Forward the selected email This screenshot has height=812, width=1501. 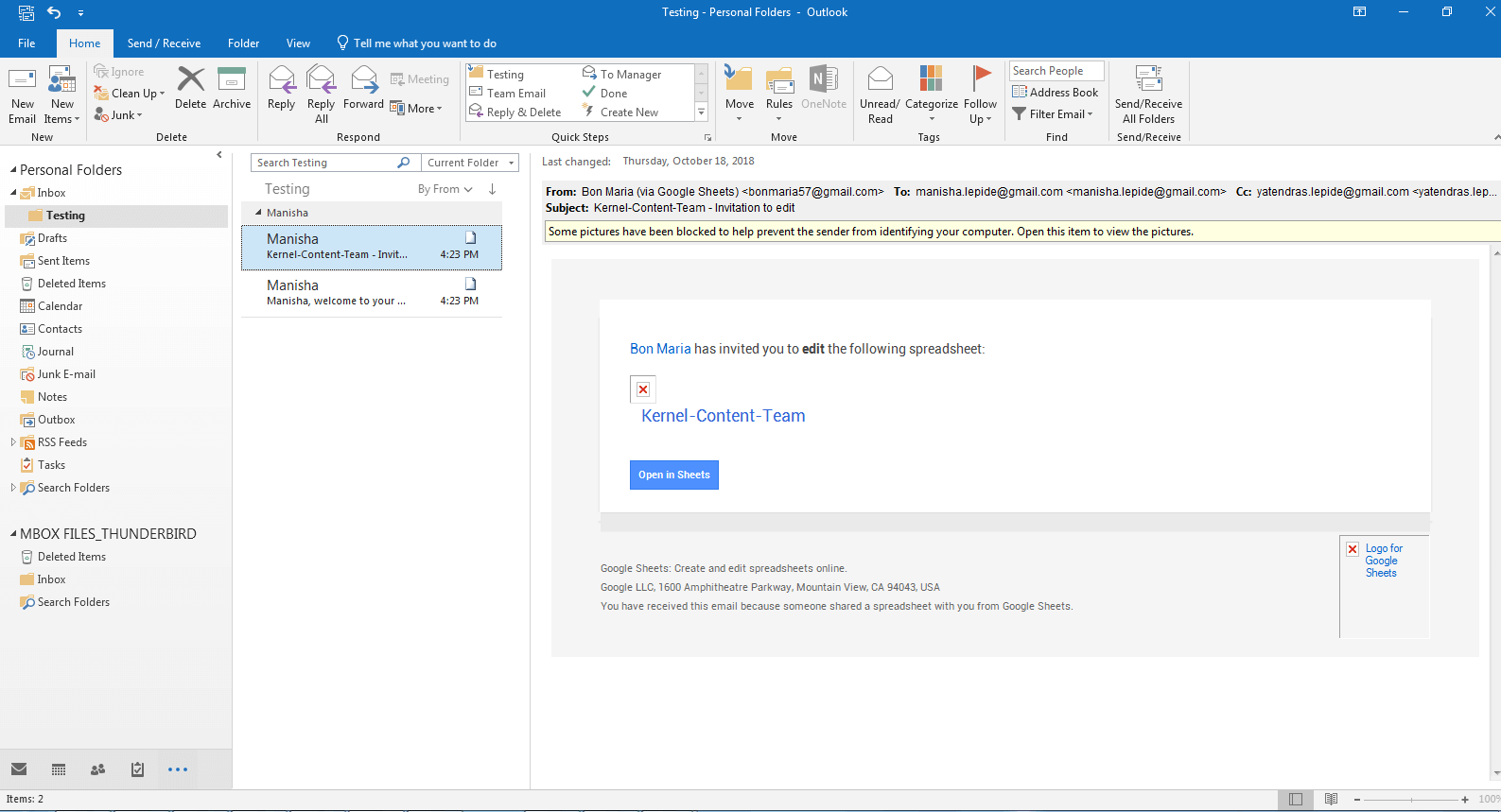[x=363, y=88]
